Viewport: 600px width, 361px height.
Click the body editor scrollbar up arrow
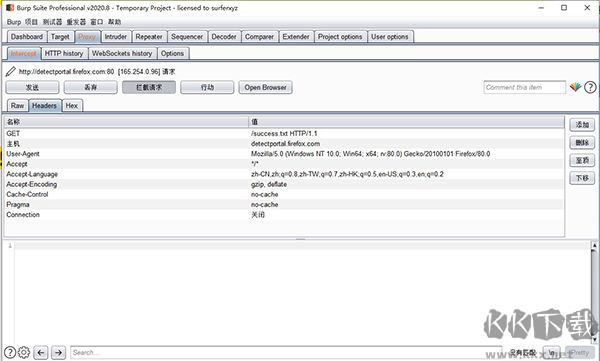594,245
